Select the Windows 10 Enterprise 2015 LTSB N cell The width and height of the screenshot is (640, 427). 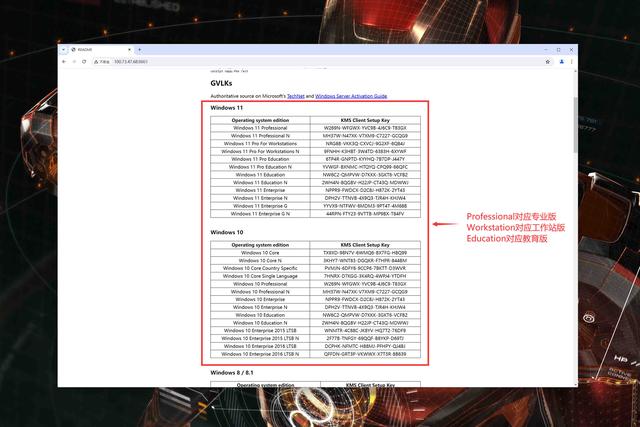[x=260, y=338]
